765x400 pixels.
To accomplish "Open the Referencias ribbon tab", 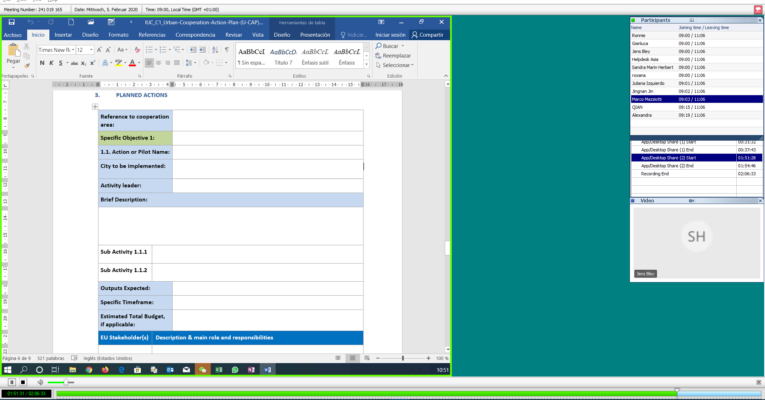I will pyautogui.click(x=152, y=34).
